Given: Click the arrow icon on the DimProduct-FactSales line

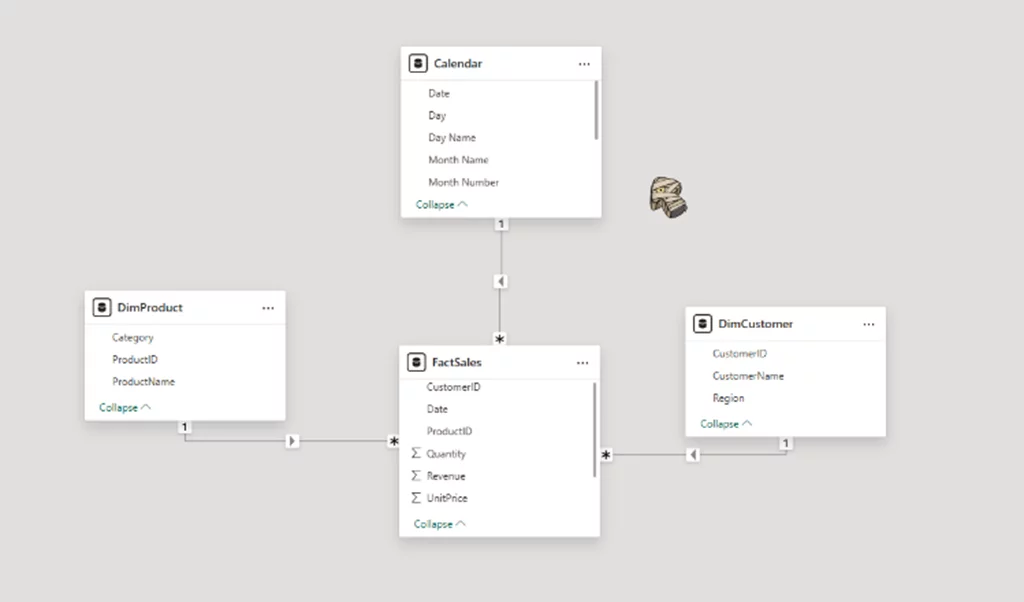Looking at the screenshot, I should 291,440.
